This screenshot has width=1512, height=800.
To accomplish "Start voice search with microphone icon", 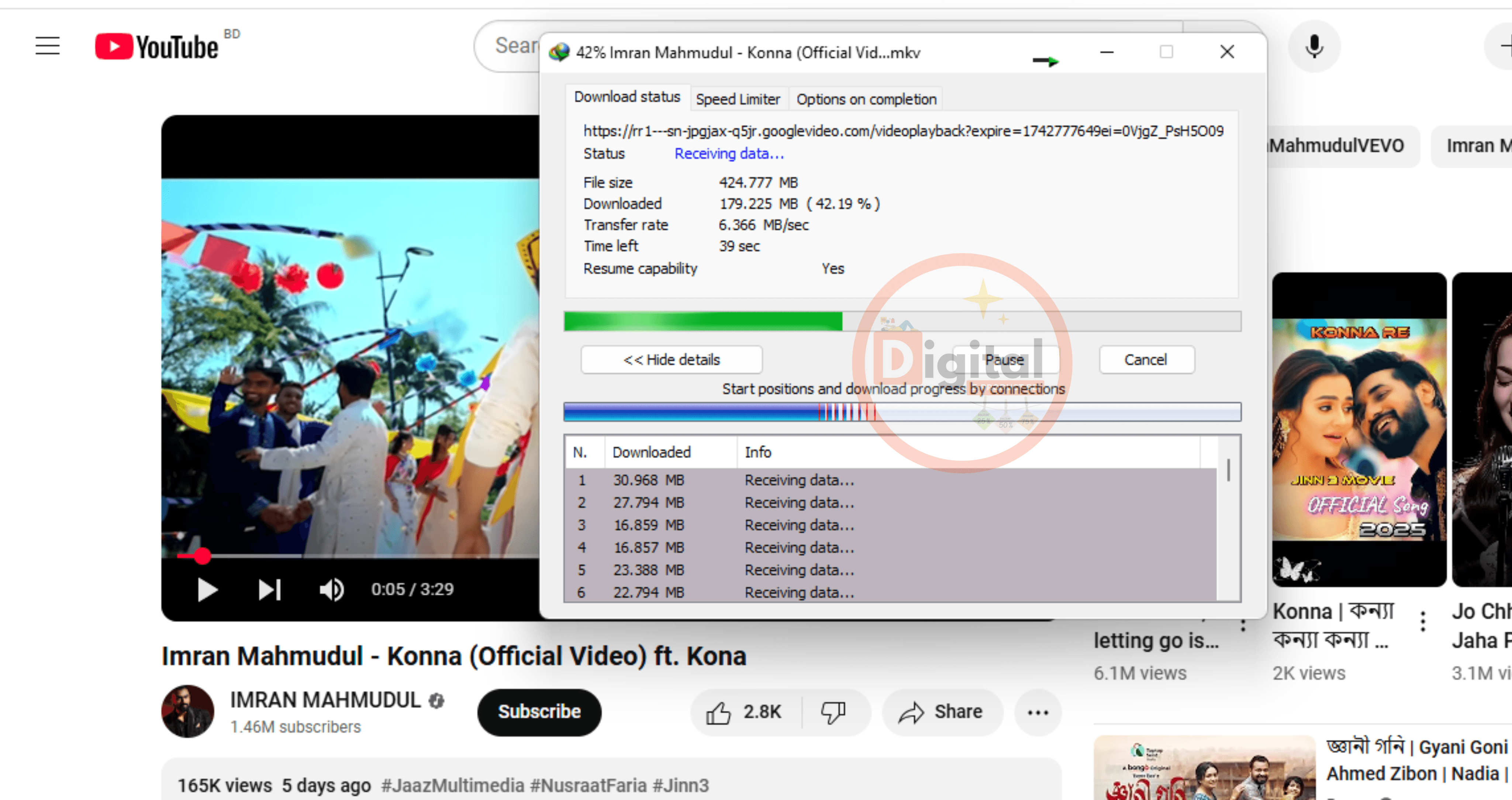I will coord(1314,46).
